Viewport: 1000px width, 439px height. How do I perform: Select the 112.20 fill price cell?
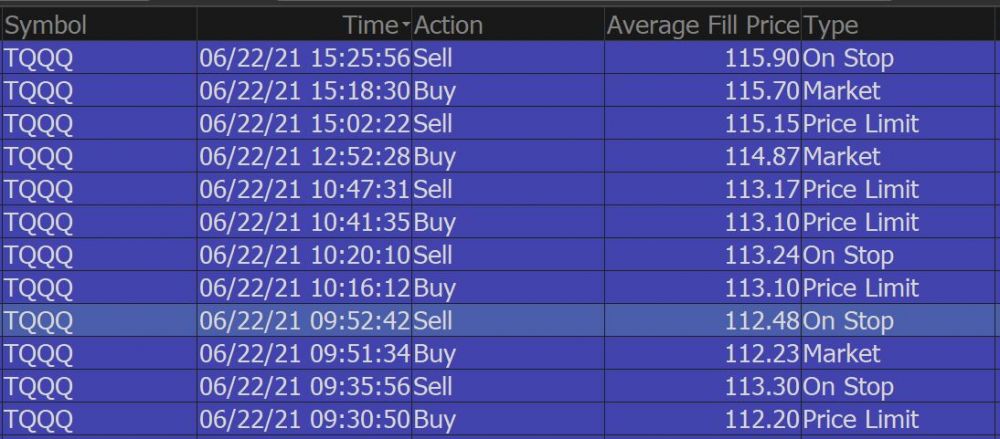coord(763,420)
